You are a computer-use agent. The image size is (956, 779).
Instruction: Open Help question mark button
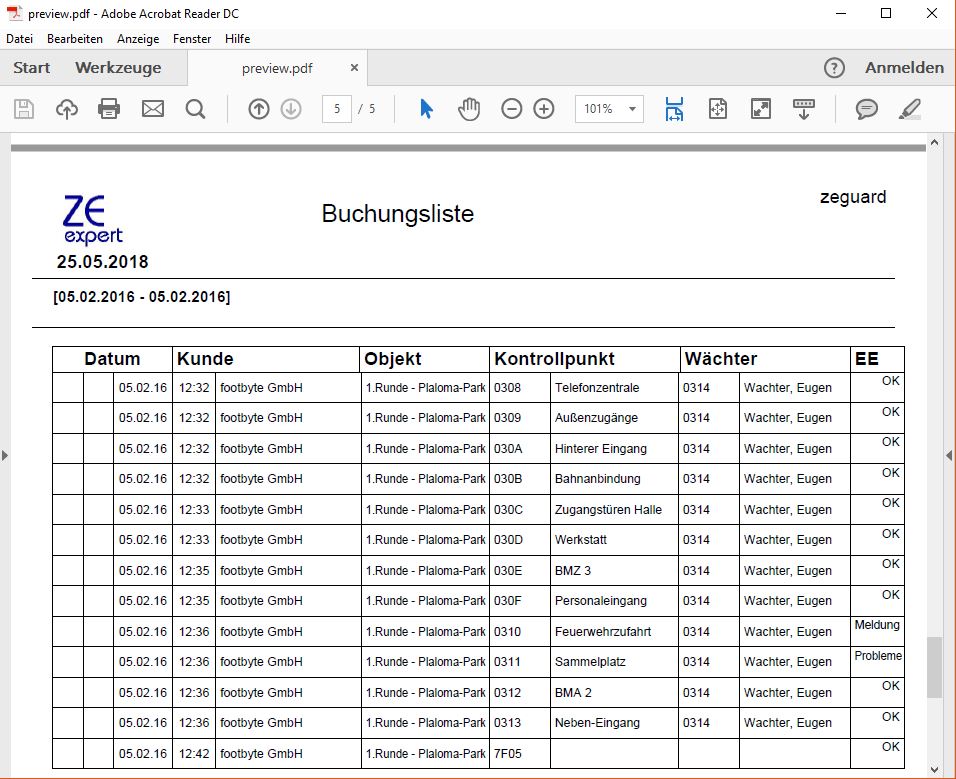coord(835,68)
